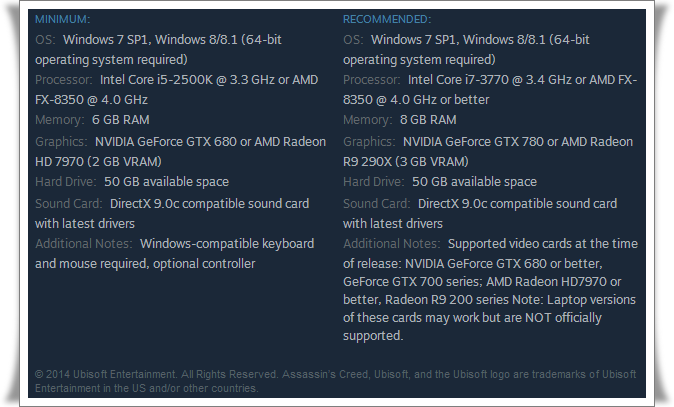Image resolution: width=674 pixels, height=407 pixels.
Task: Click the minimum Sound Card label
Action: point(68,203)
